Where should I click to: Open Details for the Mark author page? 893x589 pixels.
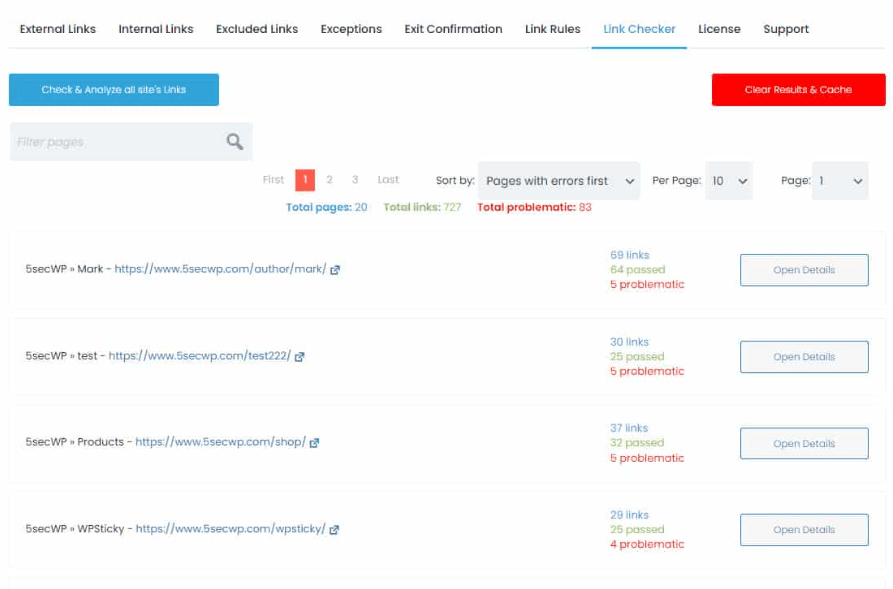point(804,270)
